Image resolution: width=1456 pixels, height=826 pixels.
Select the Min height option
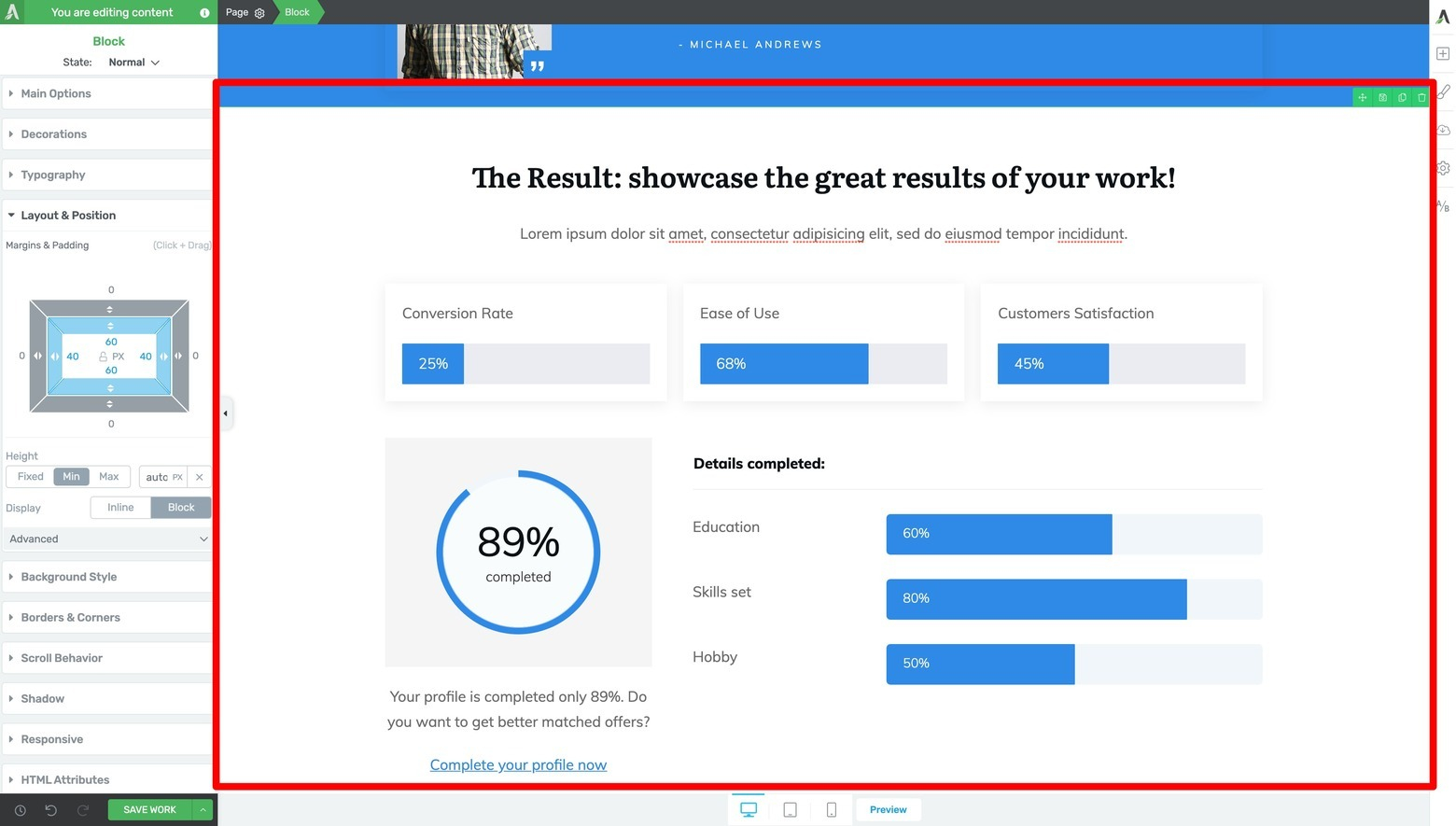click(x=70, y=476)
